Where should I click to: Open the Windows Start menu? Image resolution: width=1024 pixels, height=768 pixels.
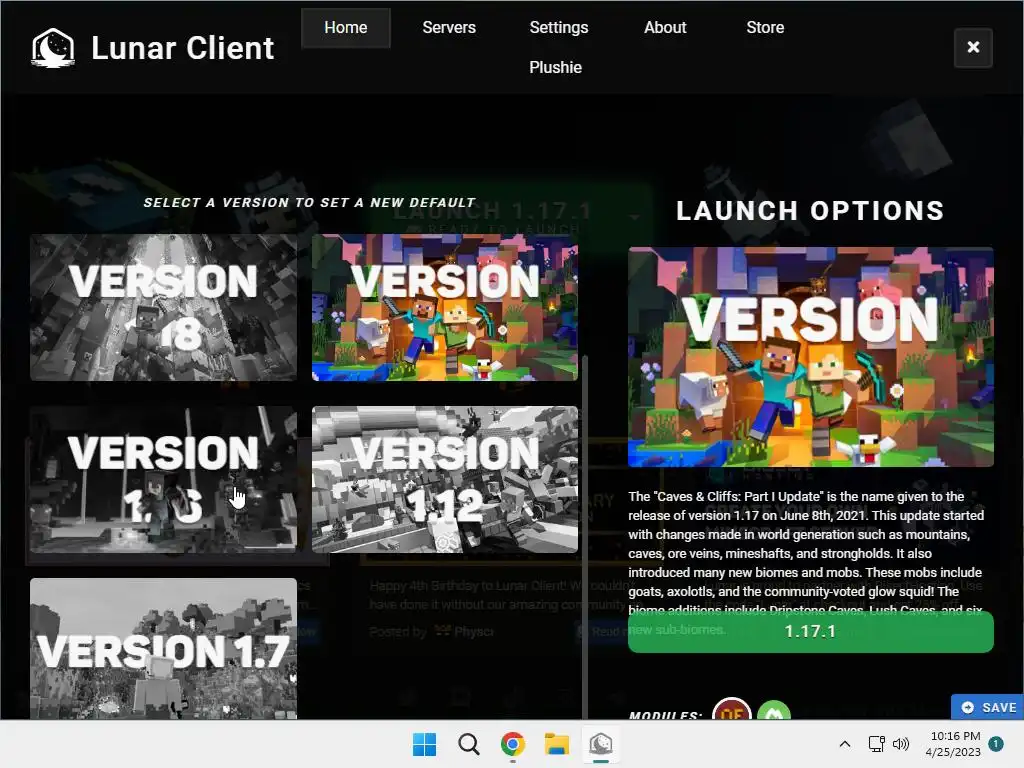pos(424,744)
